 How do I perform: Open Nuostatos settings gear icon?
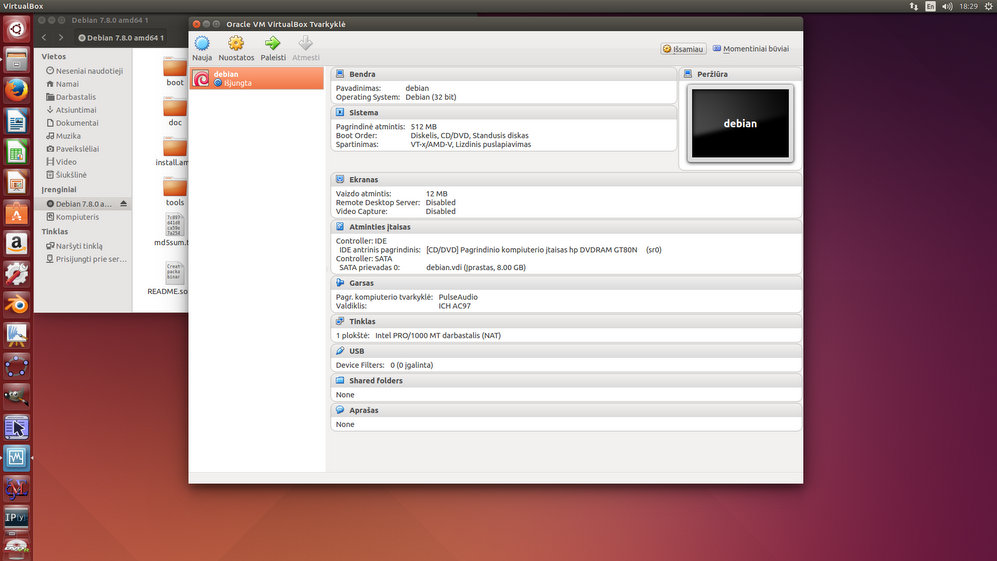[x=236, y=44]
